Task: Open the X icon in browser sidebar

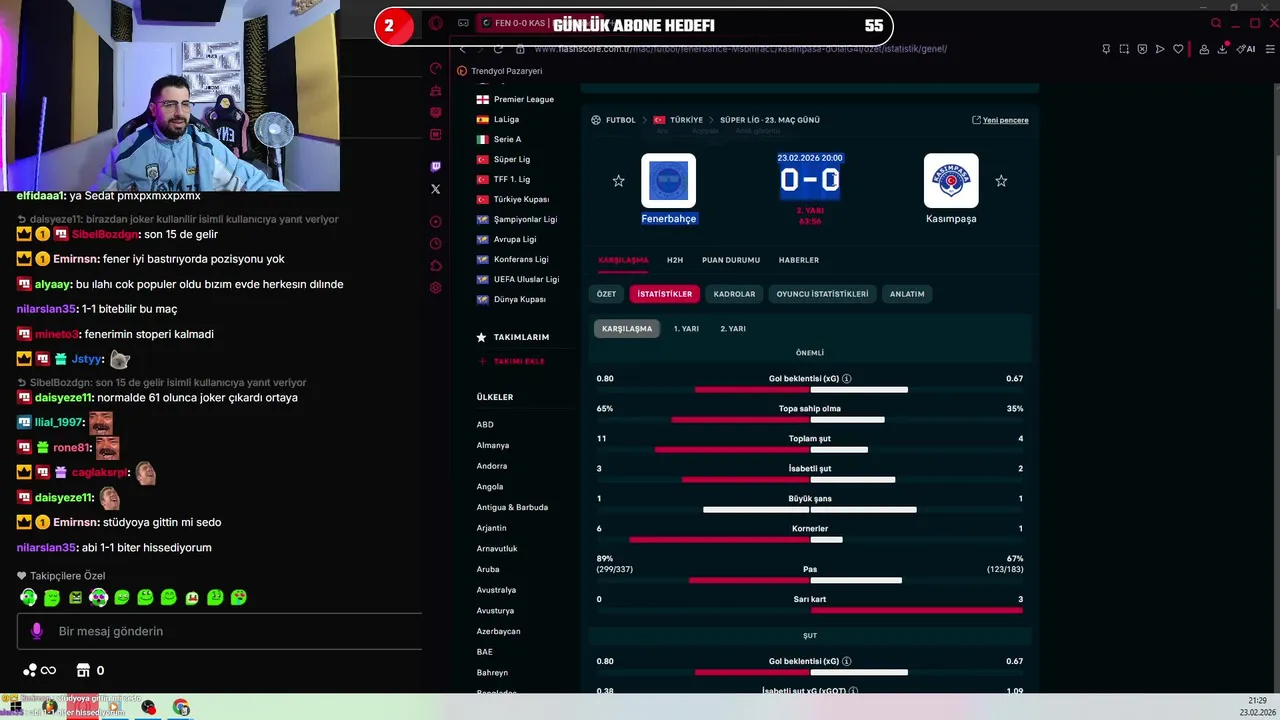Action: (435, 189)
